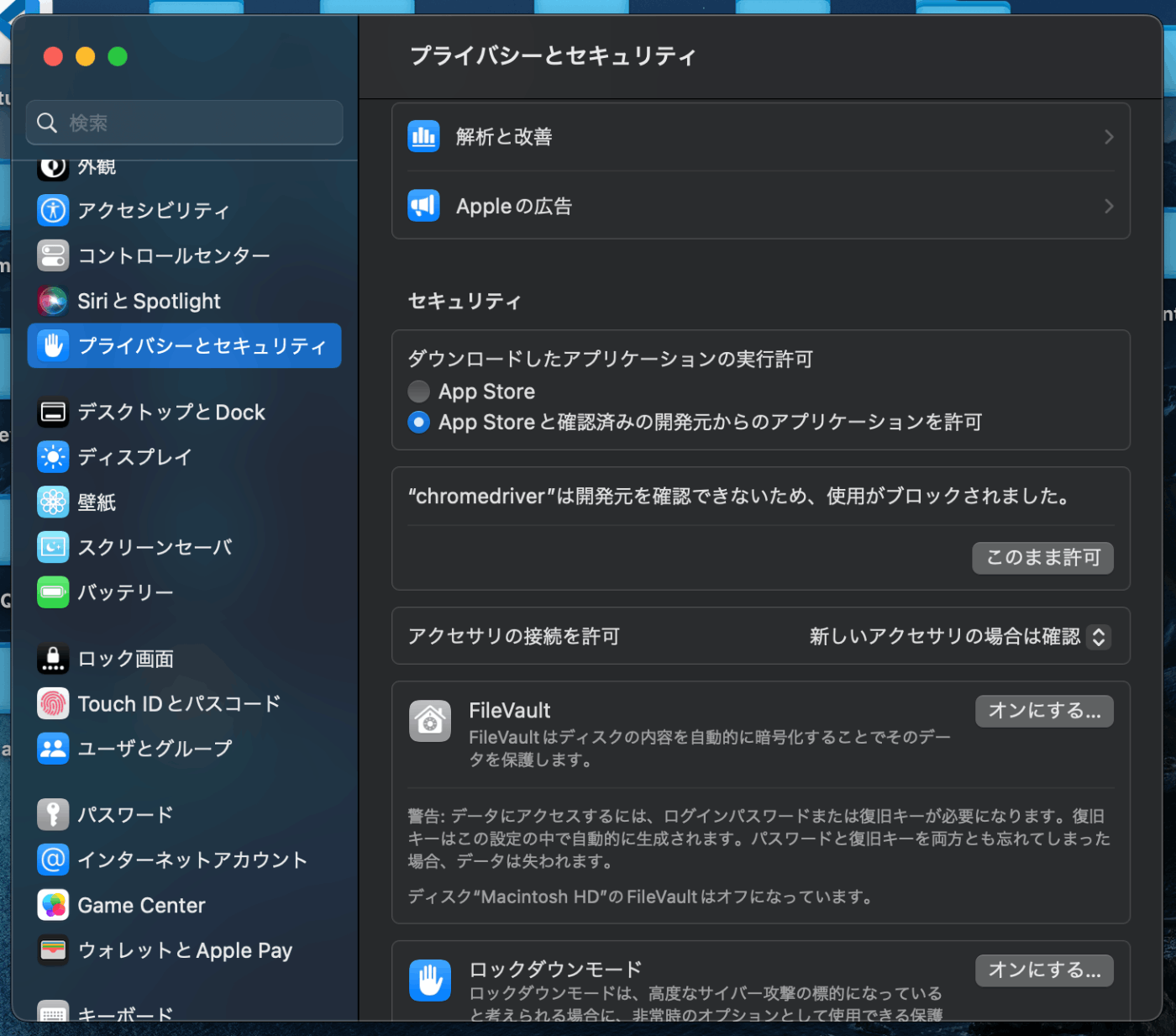Image resolution: width=1176 pixels, height=1036 pixels.
Task: Open the Game Center icon
Action: click(53, 905)
